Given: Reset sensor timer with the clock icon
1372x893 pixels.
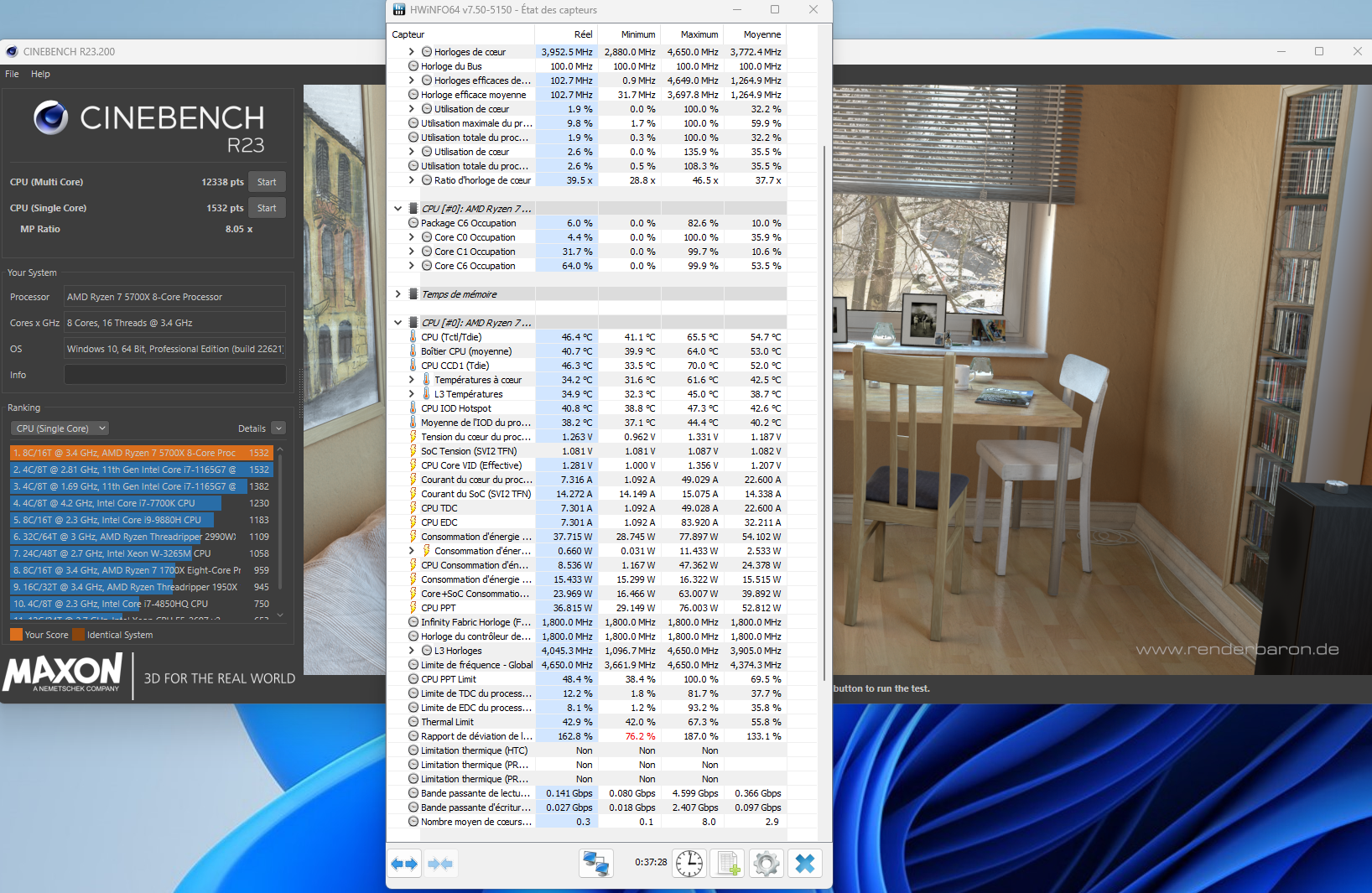Looking at the screenshot, I should coord(689,864).
